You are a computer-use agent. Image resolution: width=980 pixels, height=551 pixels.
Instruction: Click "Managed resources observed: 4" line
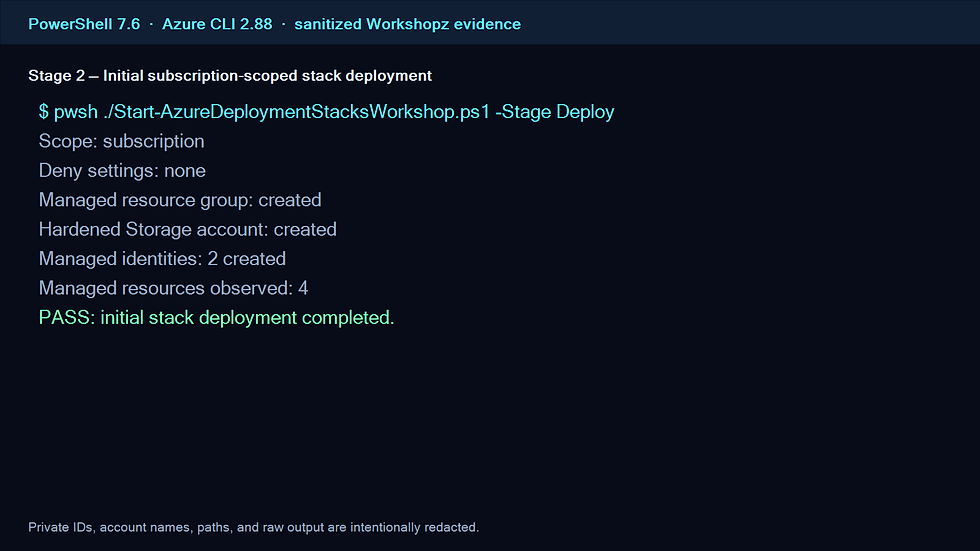pyautogui.click(x=173, y=288)
